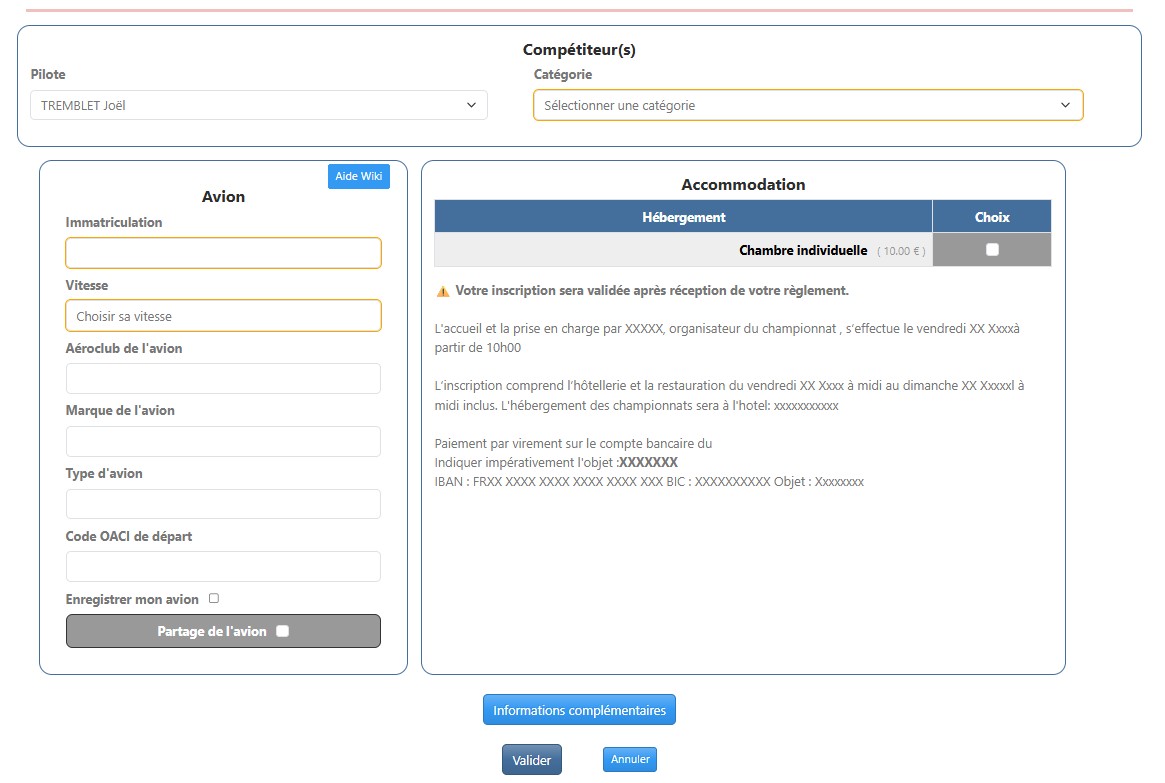Viewport: 1165px width, 783px height.
Task: Click the Type d'avion text box
Action: click(x=223, y=504)
